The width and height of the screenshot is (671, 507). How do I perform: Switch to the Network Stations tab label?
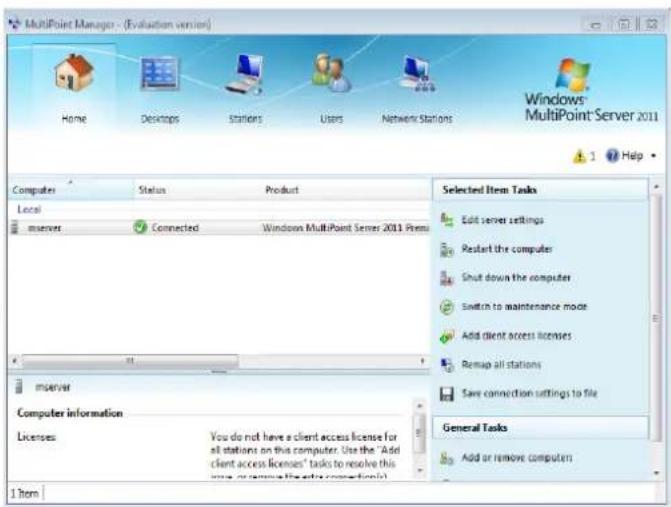417,119
